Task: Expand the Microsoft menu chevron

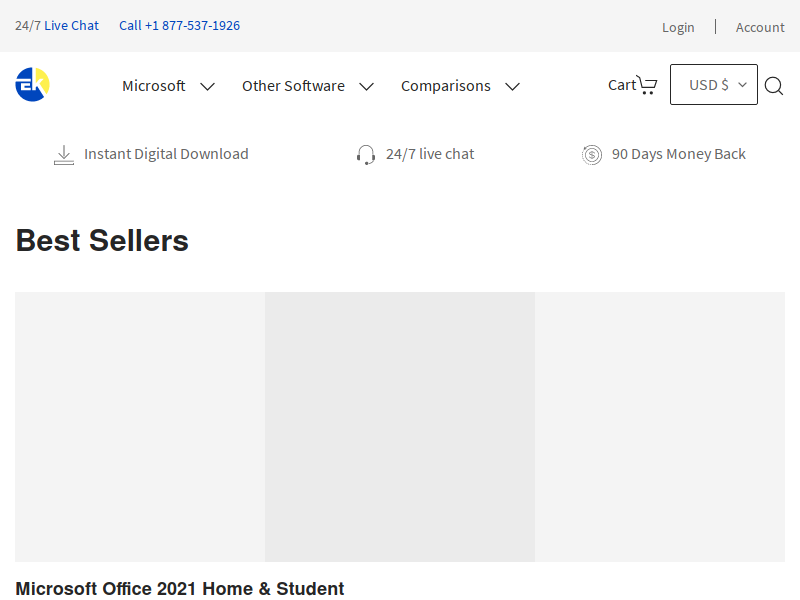Action: coord(207,87)
